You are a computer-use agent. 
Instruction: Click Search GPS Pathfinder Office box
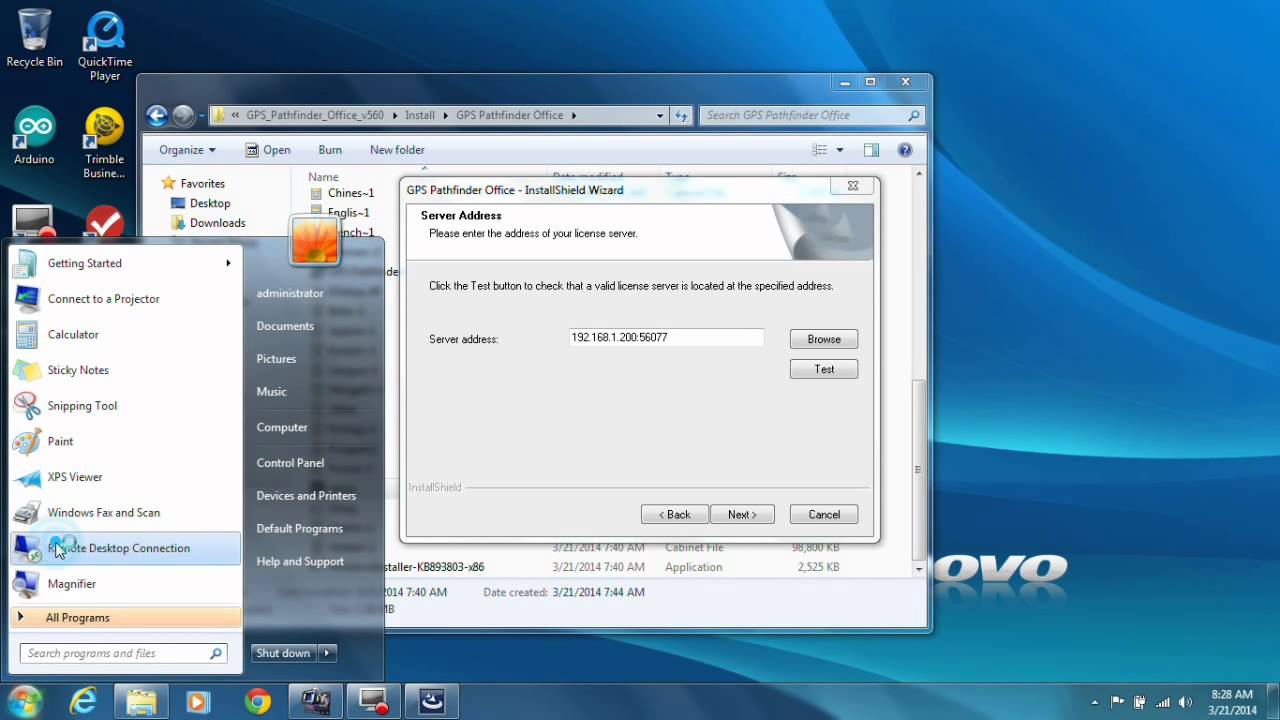click(811, 115)
